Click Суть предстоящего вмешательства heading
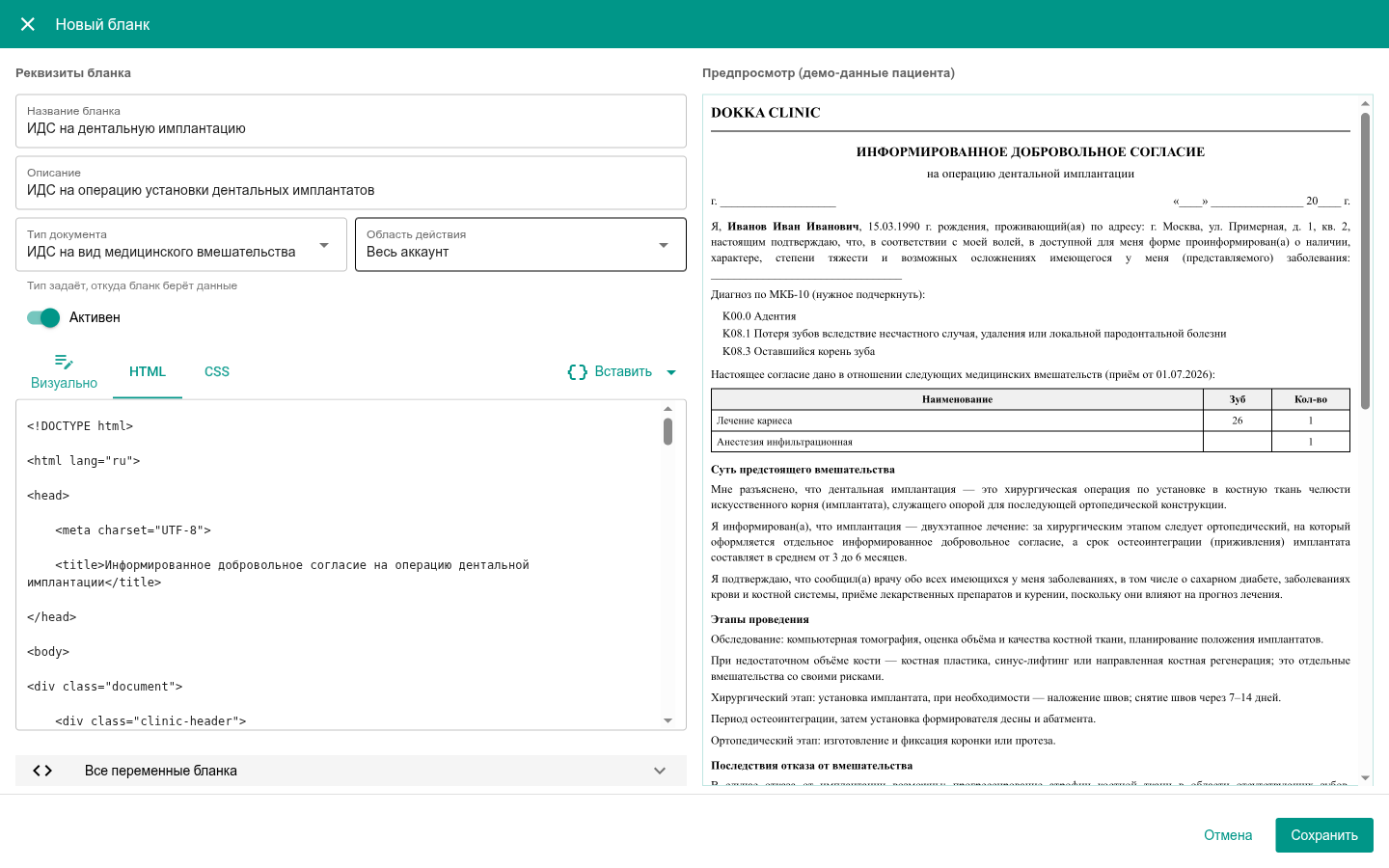 coord(803,470)
